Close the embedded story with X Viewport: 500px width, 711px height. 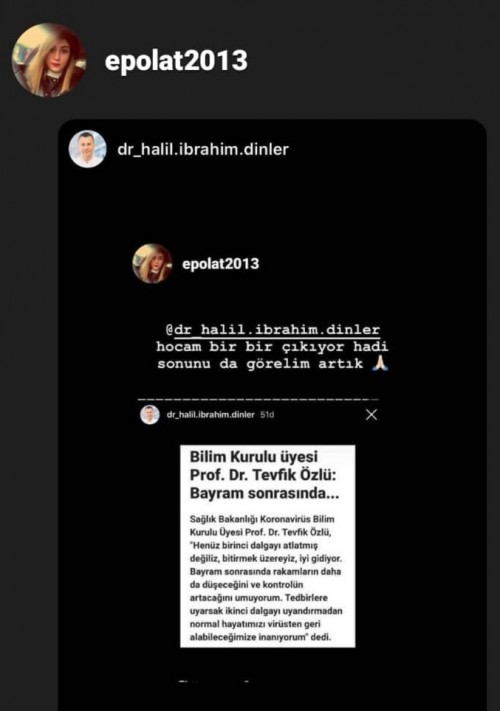tap(371, 414)
